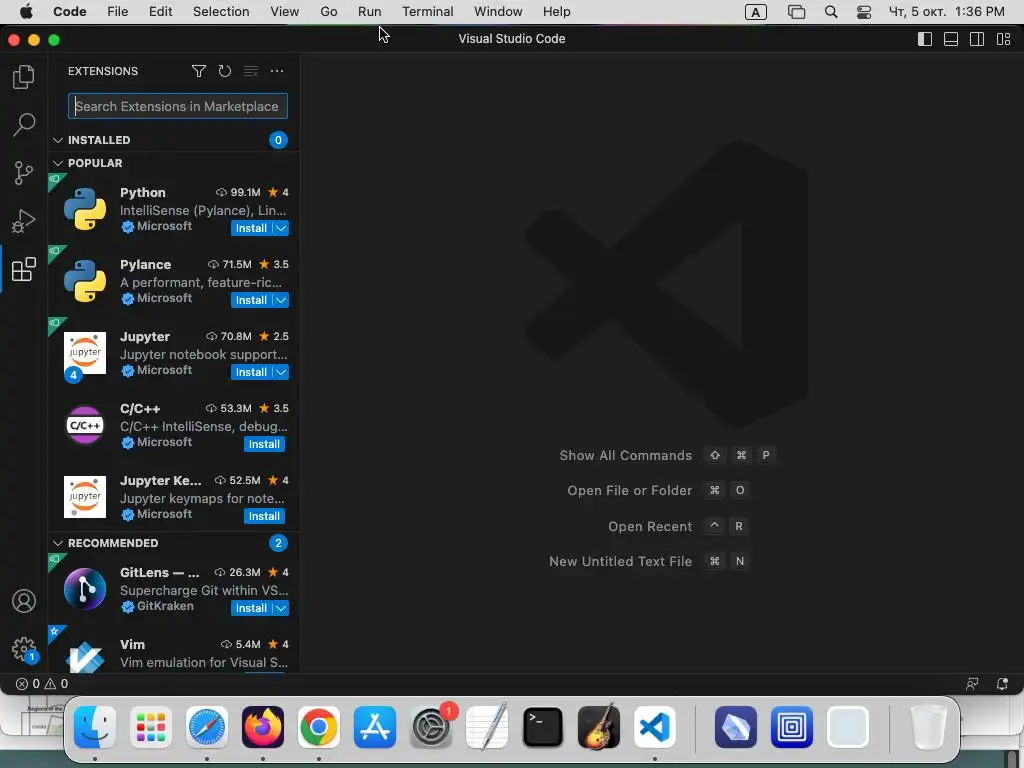Open Pylance install options dropdown arrow

coord(281,300)
